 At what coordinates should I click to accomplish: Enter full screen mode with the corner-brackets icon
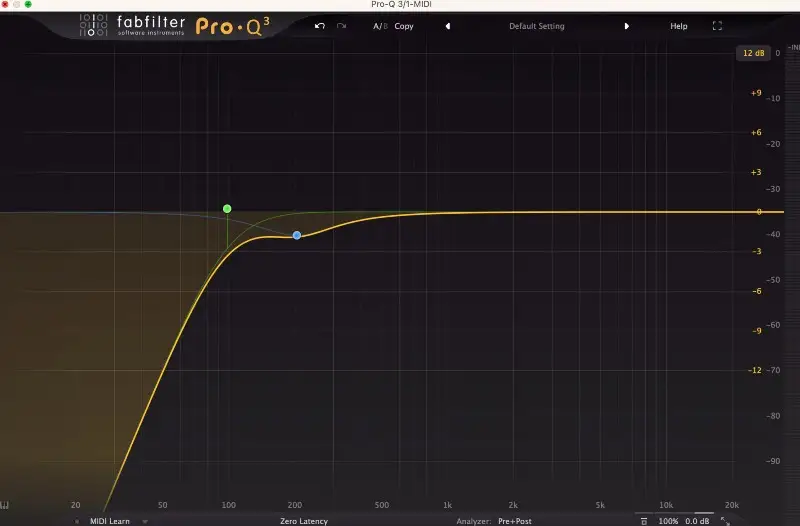click(x=717, y=26)
